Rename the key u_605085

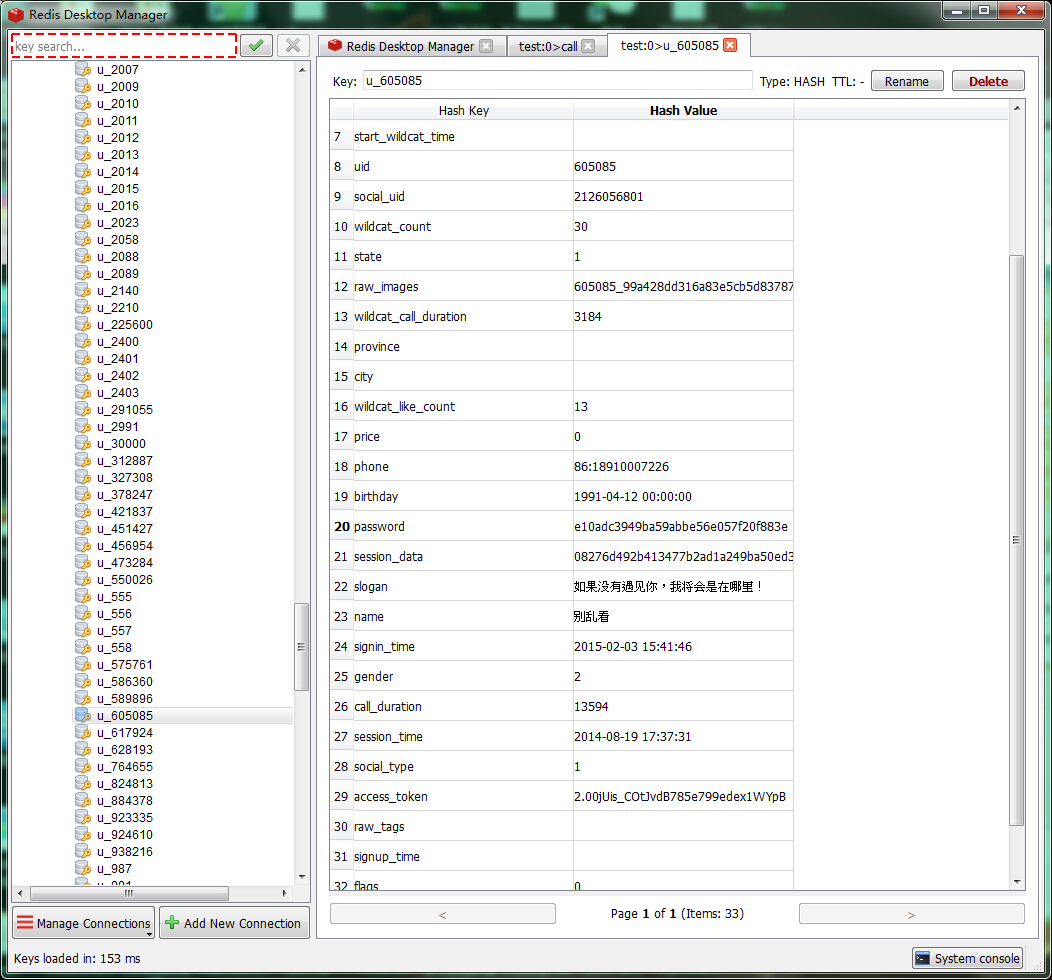(906, 81)
